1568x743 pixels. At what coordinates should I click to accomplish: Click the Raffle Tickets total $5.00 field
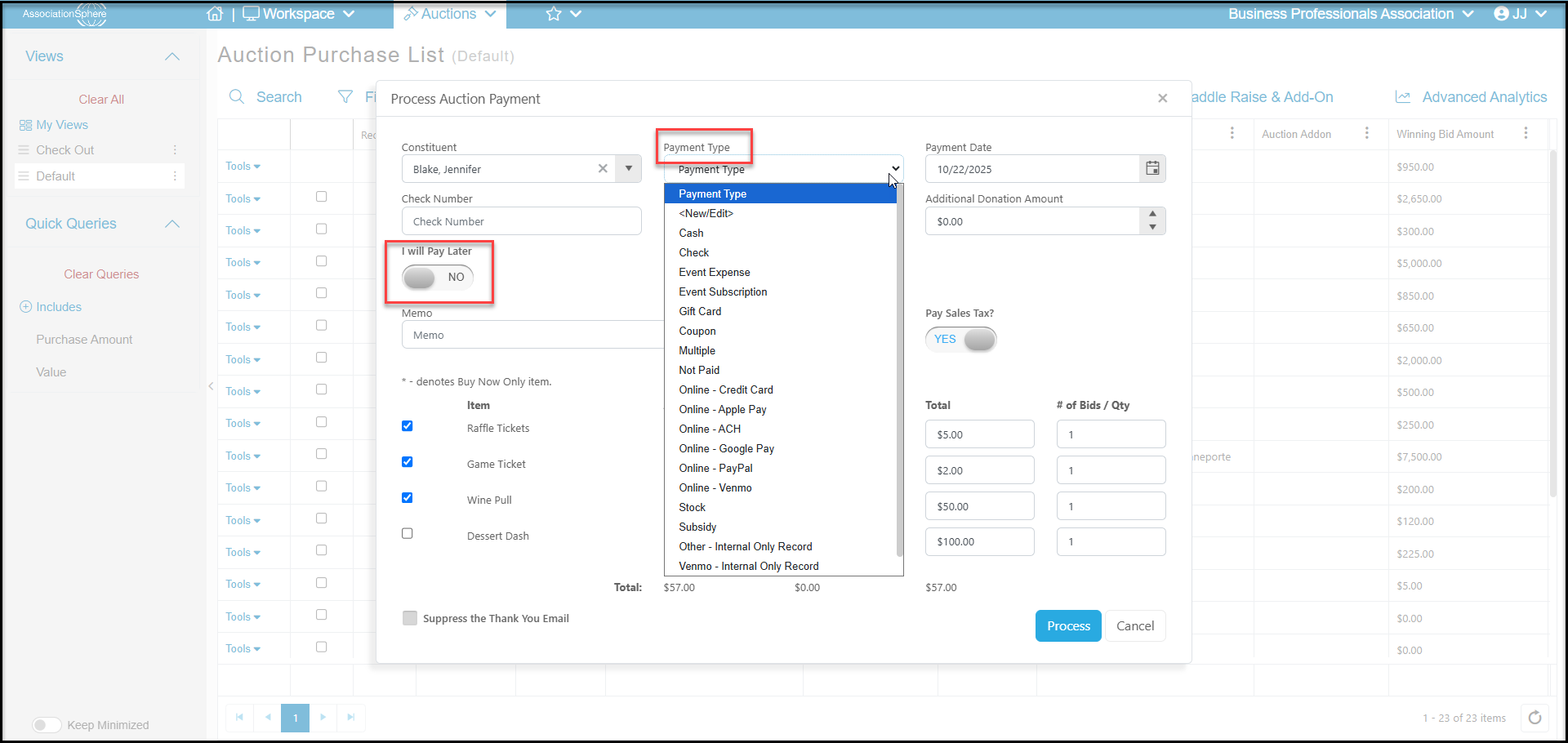[x=980, y=434]
